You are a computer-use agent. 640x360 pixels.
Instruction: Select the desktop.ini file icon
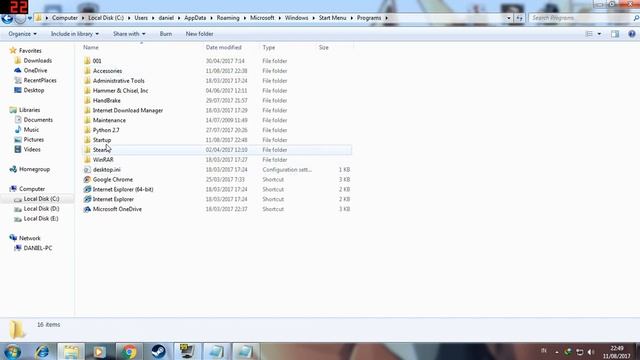click(87, 169)
